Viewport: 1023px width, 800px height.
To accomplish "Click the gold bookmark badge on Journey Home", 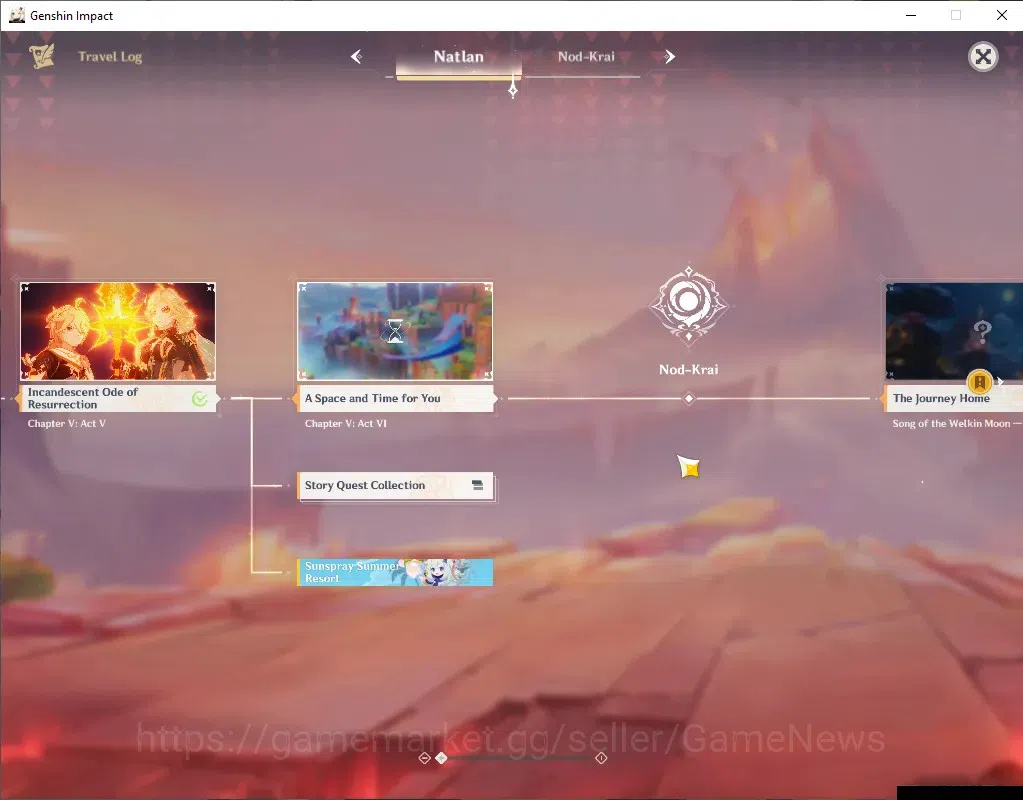I will coord(979,382).
